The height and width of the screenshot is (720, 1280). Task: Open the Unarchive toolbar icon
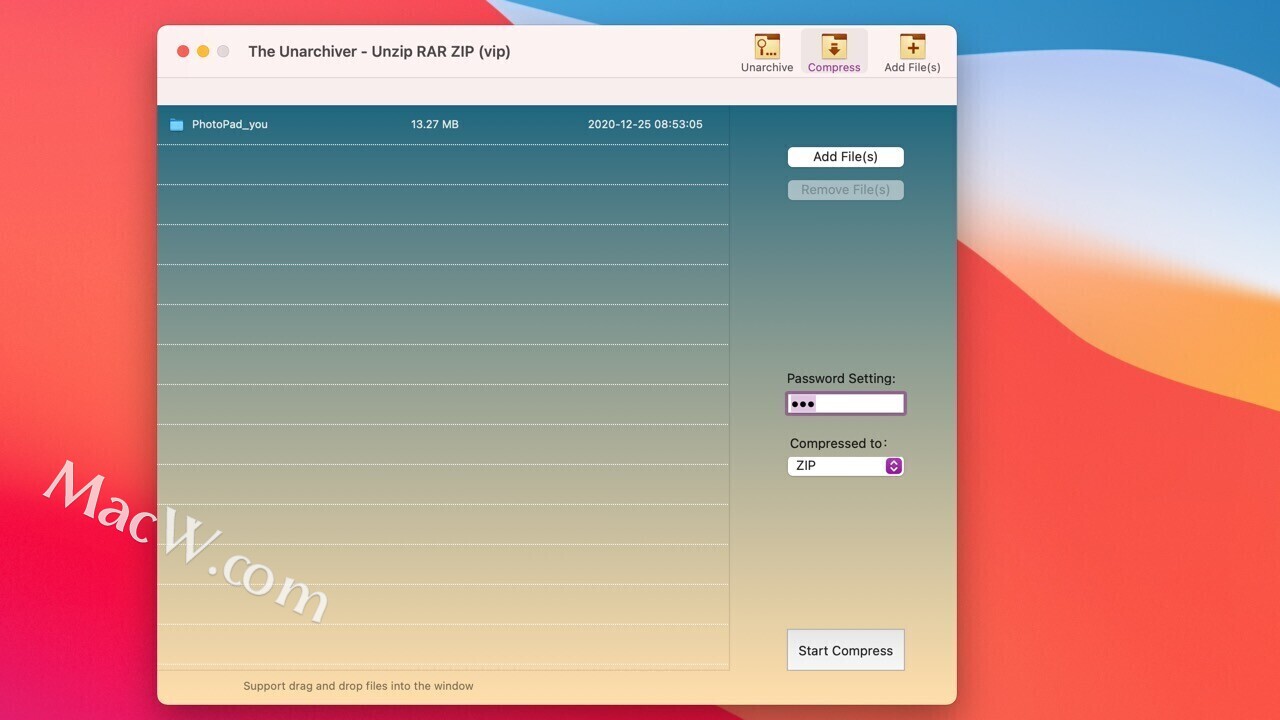click(x=767, y=53)
